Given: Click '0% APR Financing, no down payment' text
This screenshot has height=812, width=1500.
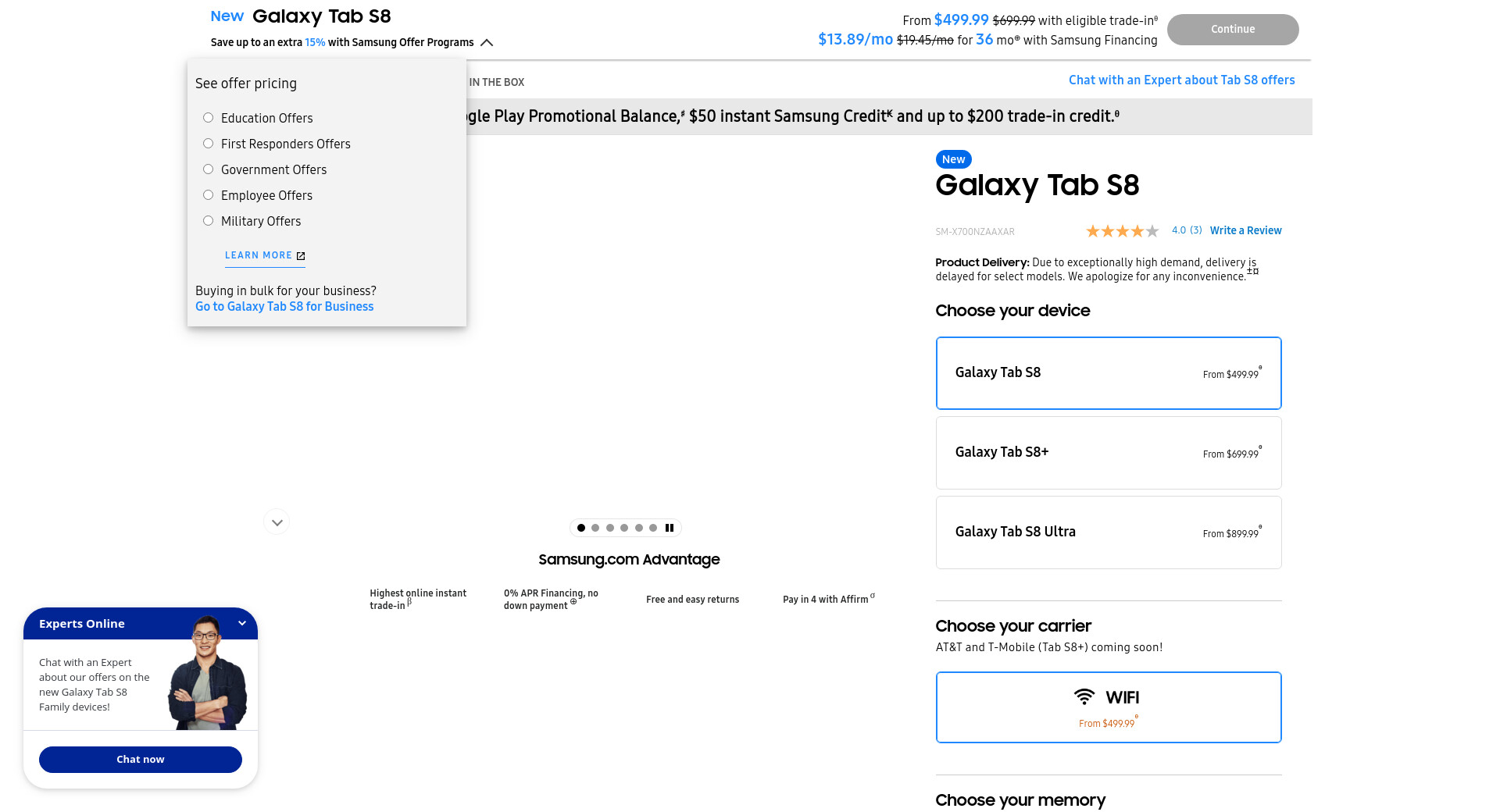Looking at the screenshot, I should tap(551, 600).
